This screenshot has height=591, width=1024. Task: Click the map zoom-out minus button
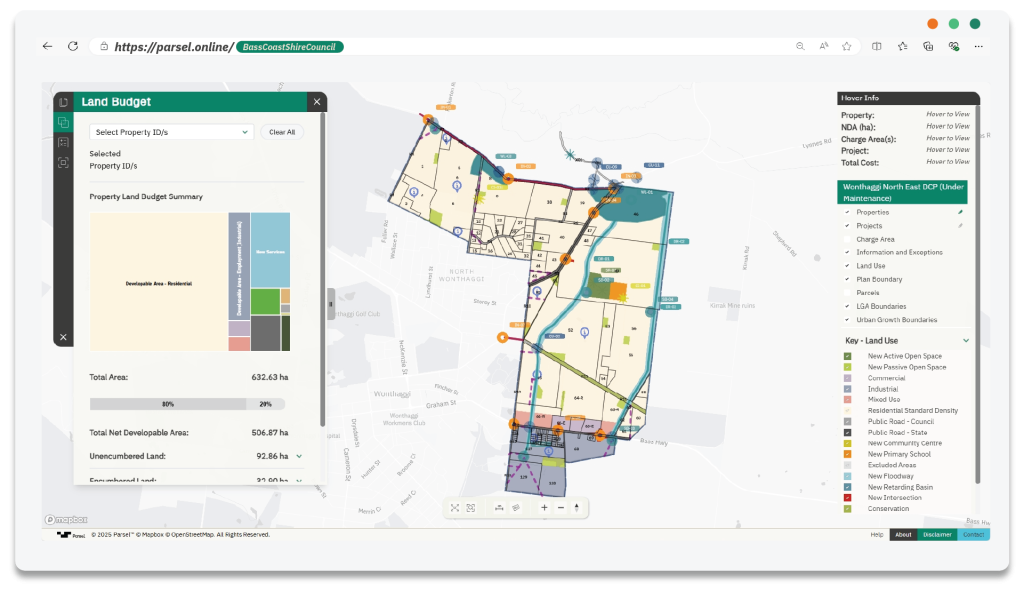560,508
